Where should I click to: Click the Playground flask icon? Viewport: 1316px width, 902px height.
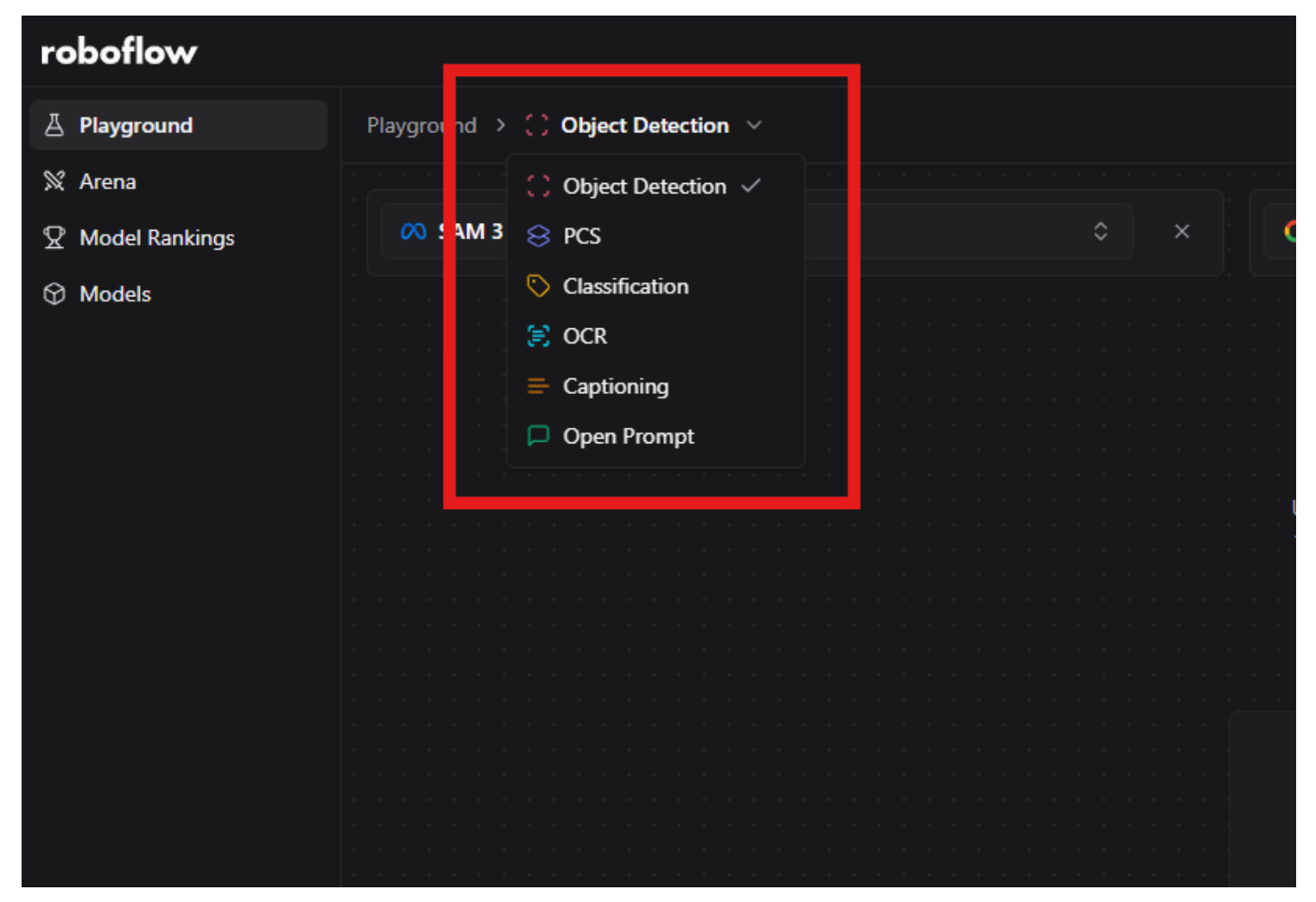pos(54,125)
